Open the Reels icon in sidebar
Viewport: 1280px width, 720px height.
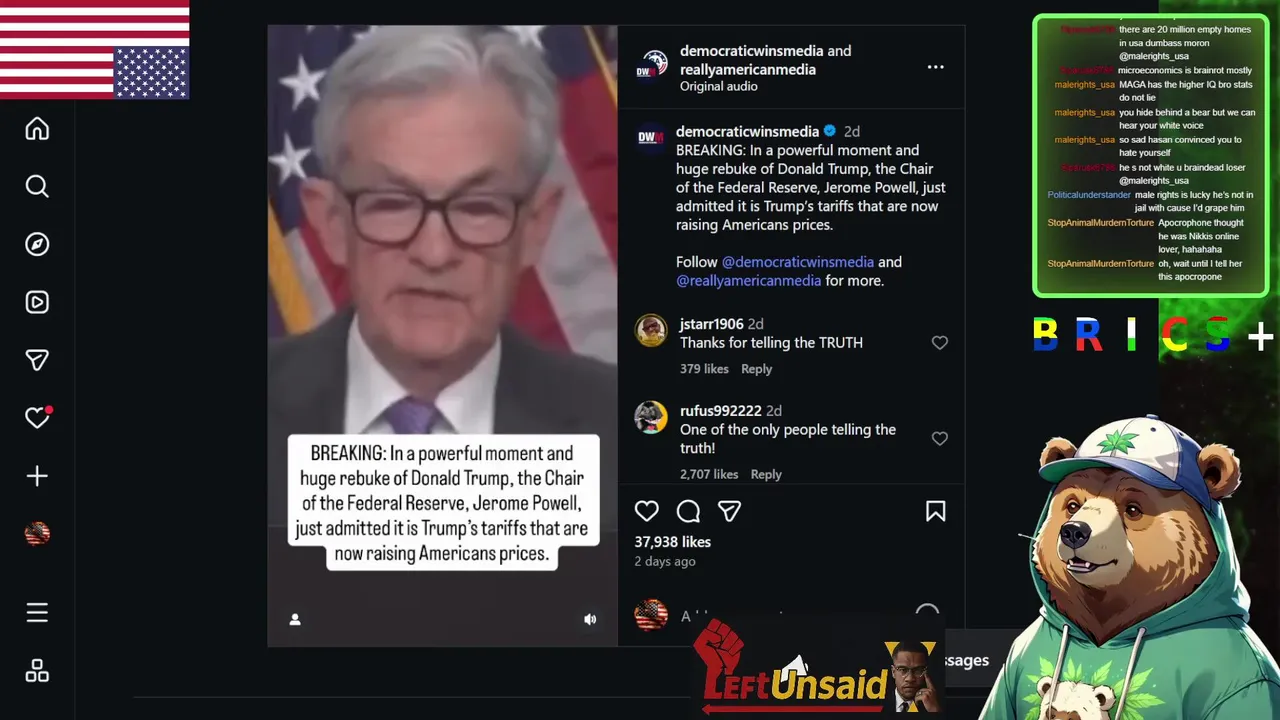tap(37, 302)
